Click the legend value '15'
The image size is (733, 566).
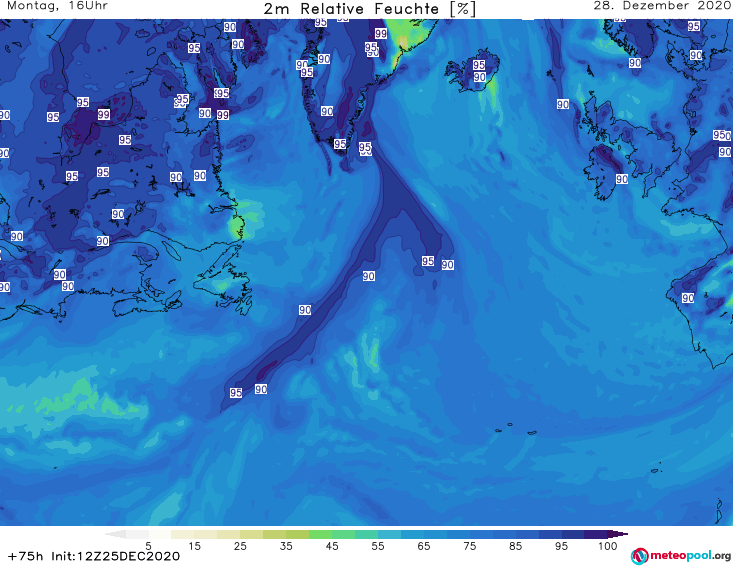(194, 546)
